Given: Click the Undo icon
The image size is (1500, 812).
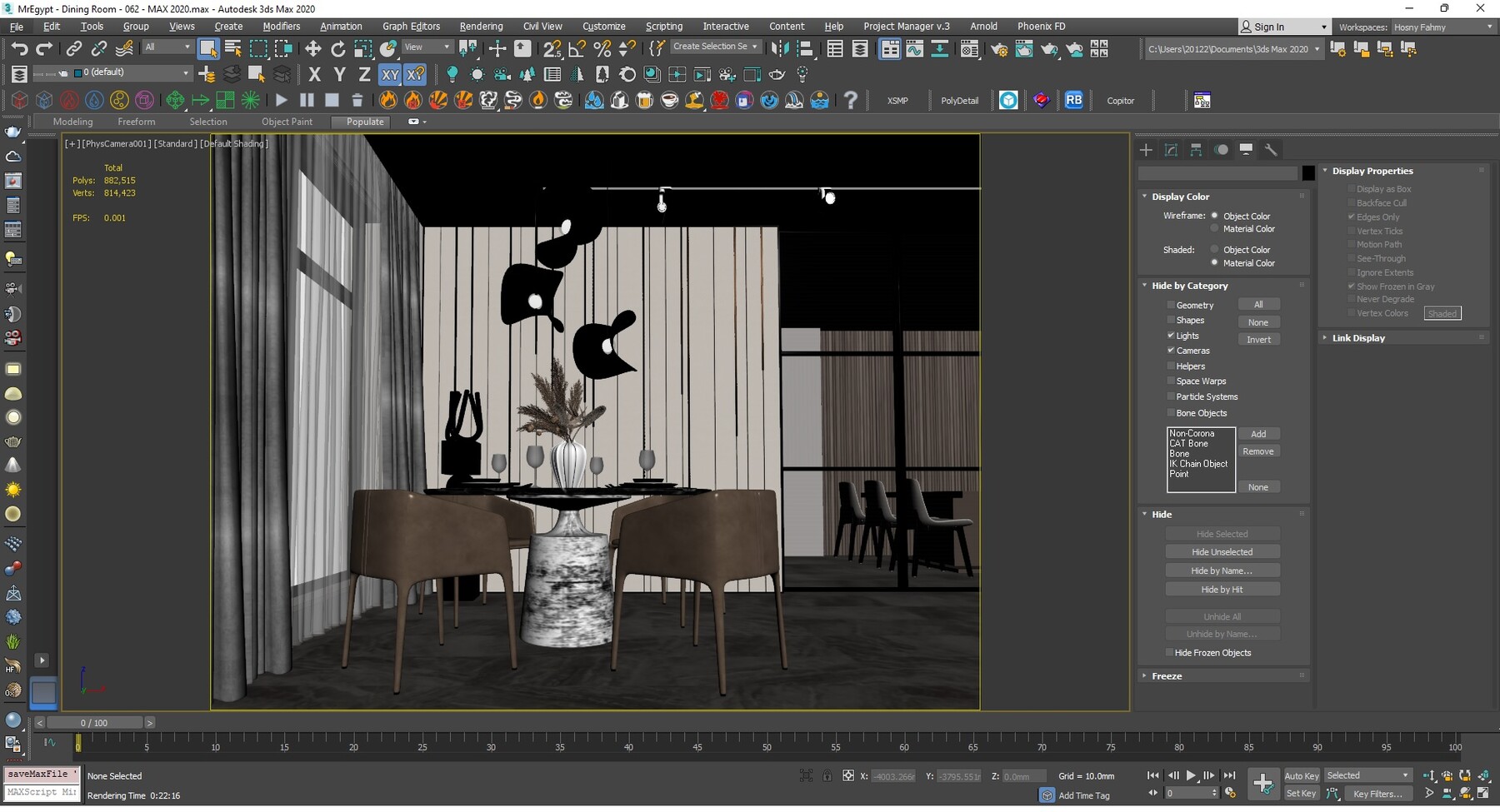Looking at the screenshot, I should pos(20,48).
